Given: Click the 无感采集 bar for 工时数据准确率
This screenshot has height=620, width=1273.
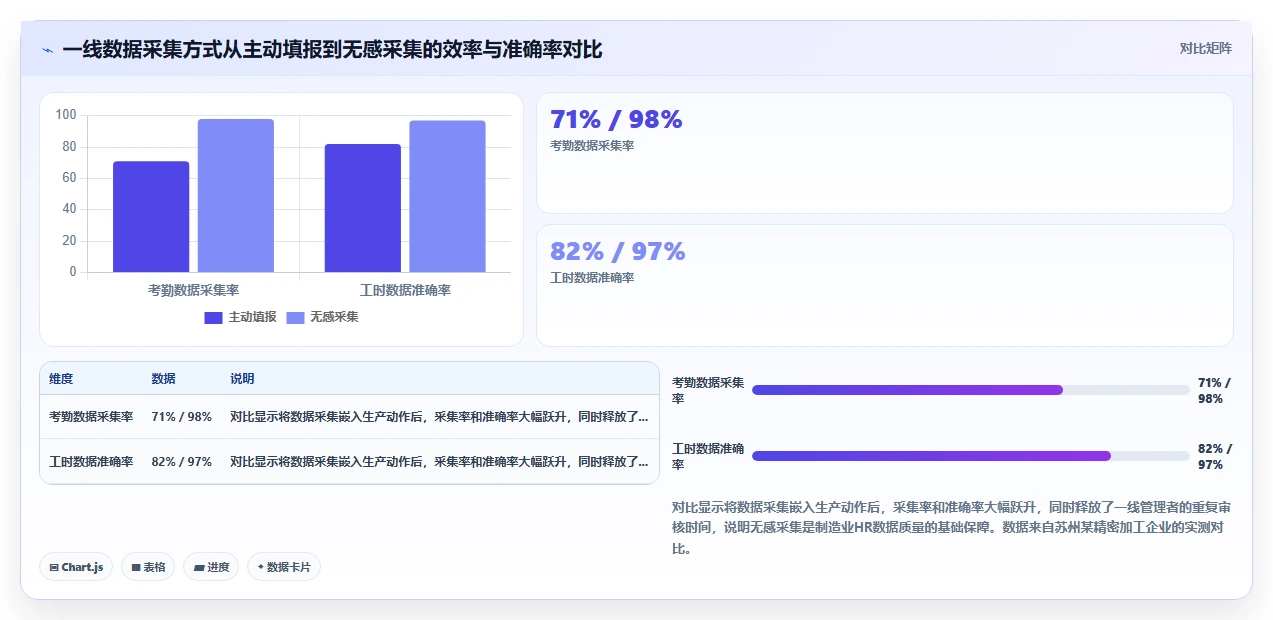Looking at the screenshot, I should pyautogui.click(x=447, y=196).
